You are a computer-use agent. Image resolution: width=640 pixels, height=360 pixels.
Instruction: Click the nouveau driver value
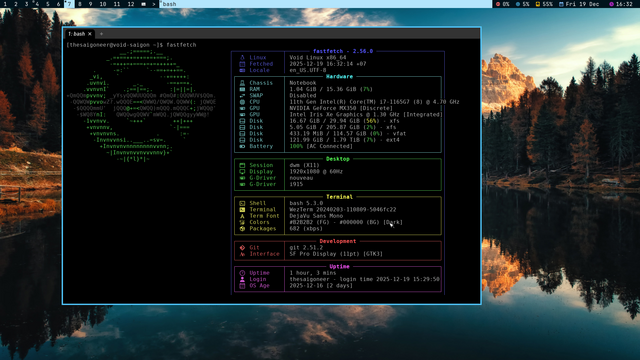pos(301,178)
